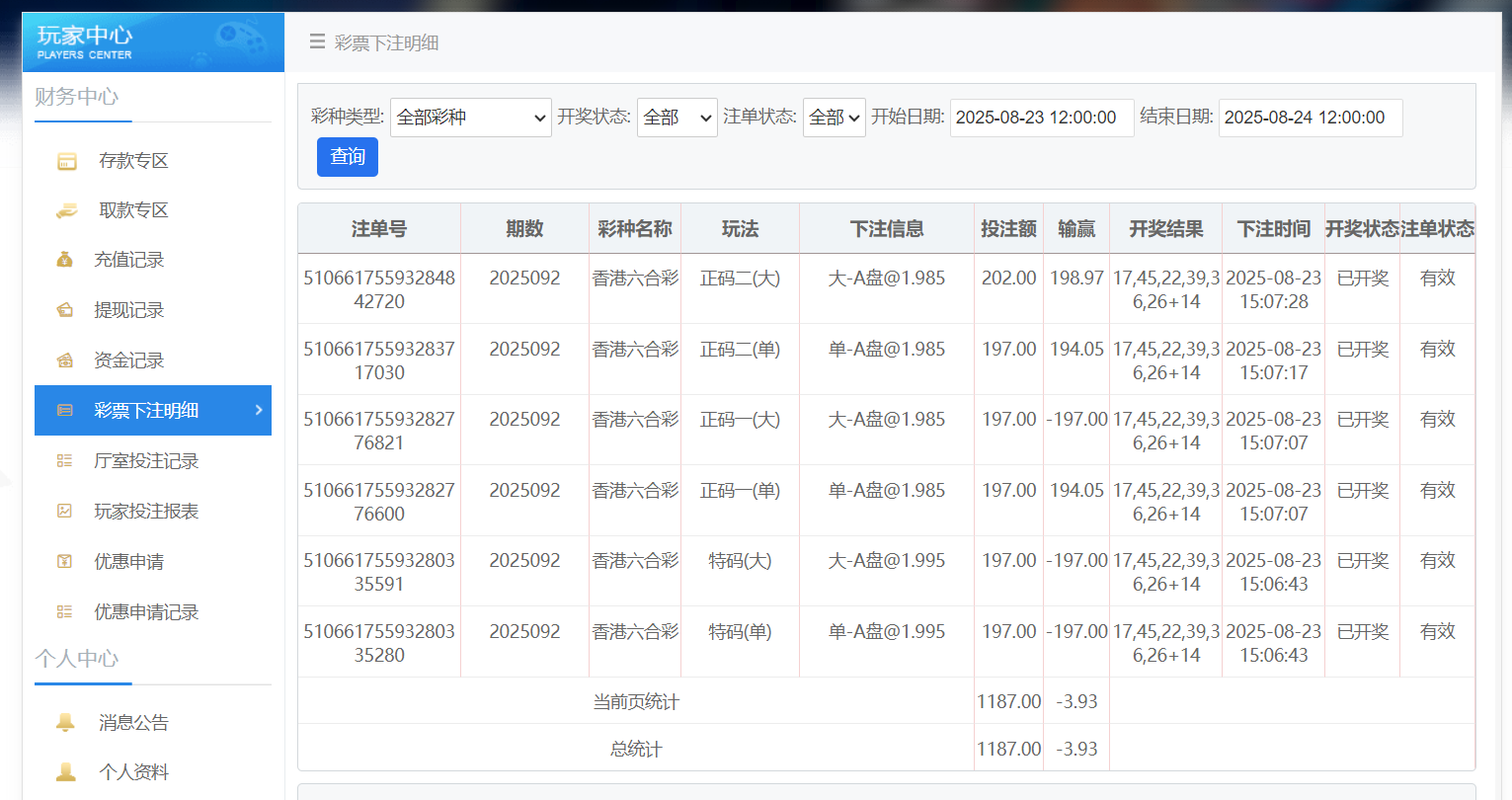The image size is (1512, 800).
Task: Click the 提现记录 envelope icon
Action: pyautogui.click(x=66, y=309)
